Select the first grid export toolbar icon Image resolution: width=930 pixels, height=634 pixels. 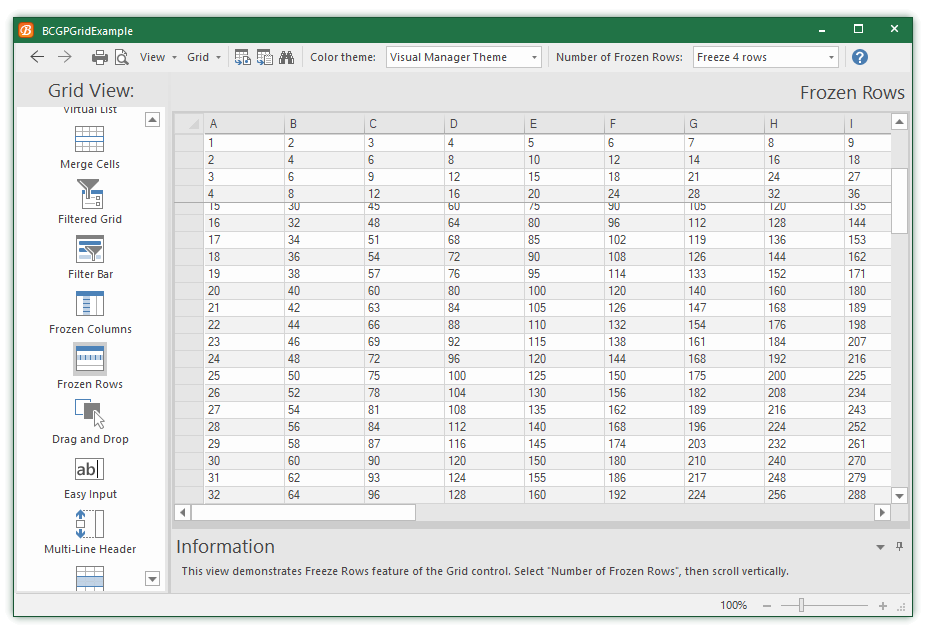pos(242,57)
